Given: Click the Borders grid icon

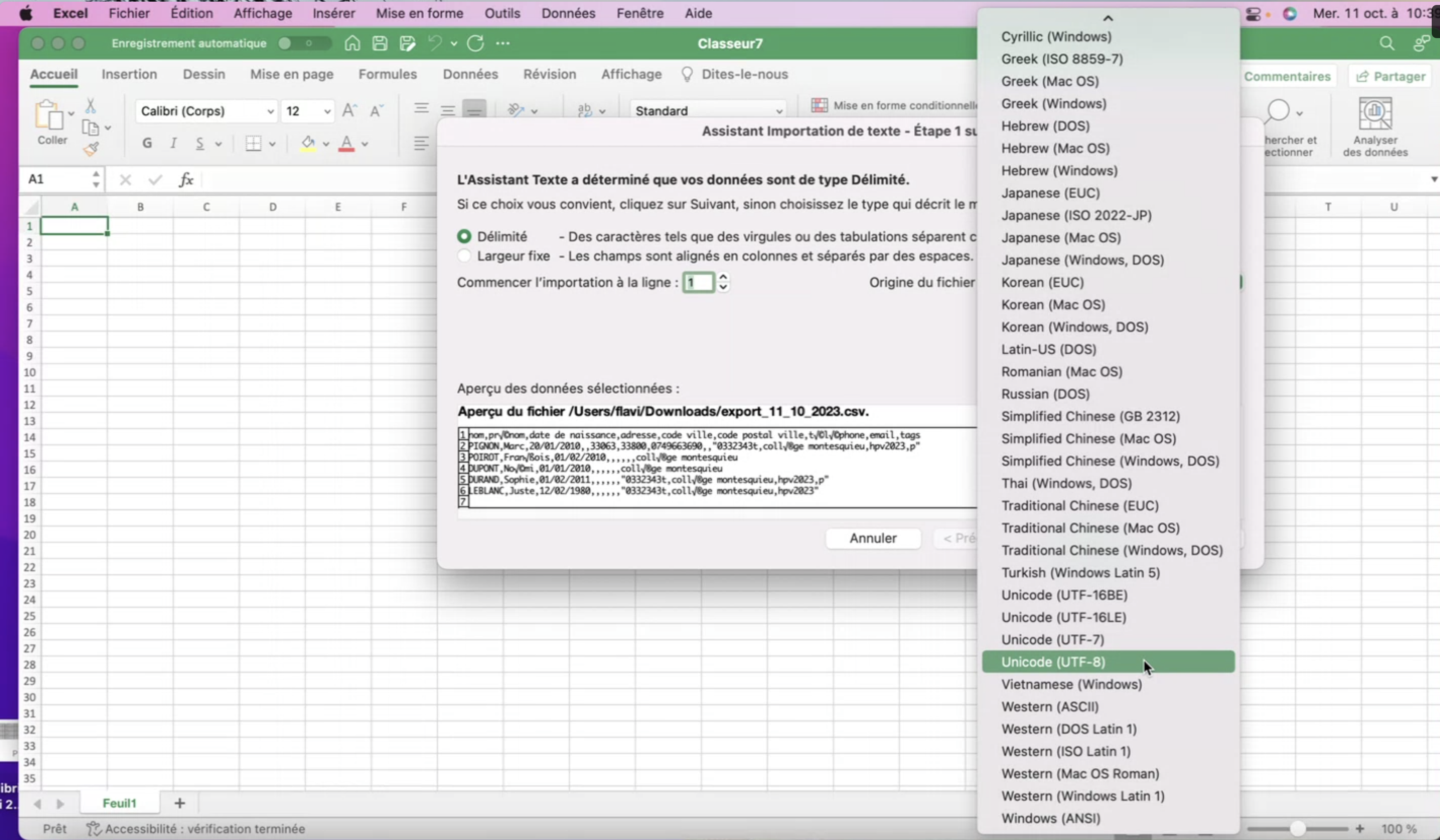Looking at the screenshot, I should point(253,143).
